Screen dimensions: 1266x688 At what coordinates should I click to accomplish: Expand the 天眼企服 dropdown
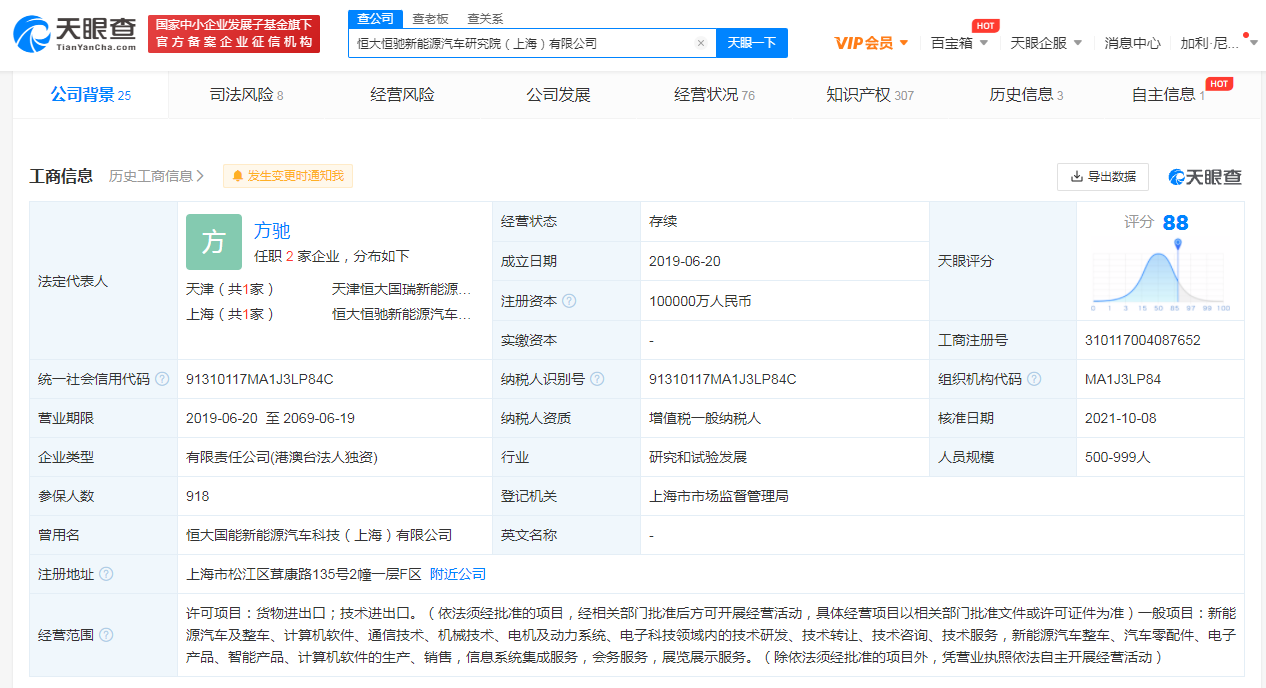click(x=1046, y=43)
